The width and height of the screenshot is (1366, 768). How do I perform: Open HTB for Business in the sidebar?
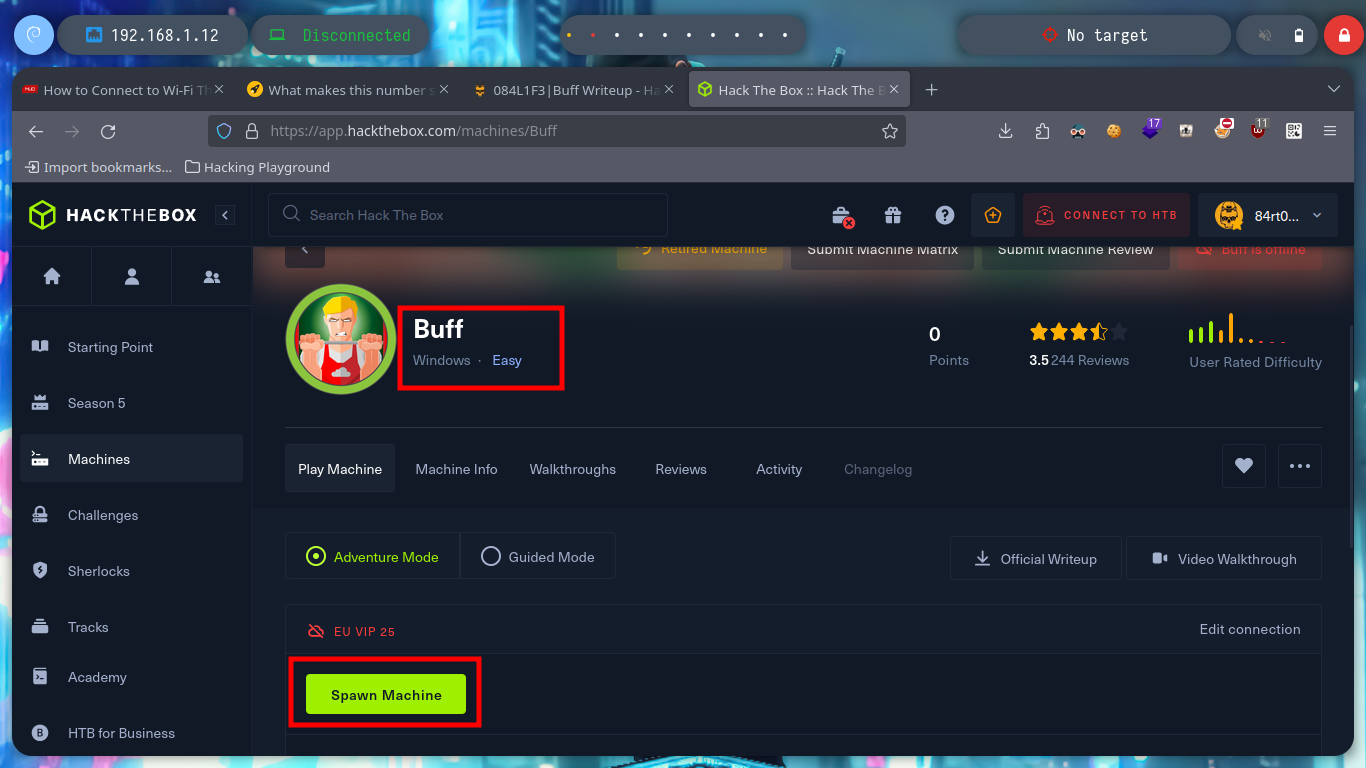pyautogui.click(x=131, y=733)
